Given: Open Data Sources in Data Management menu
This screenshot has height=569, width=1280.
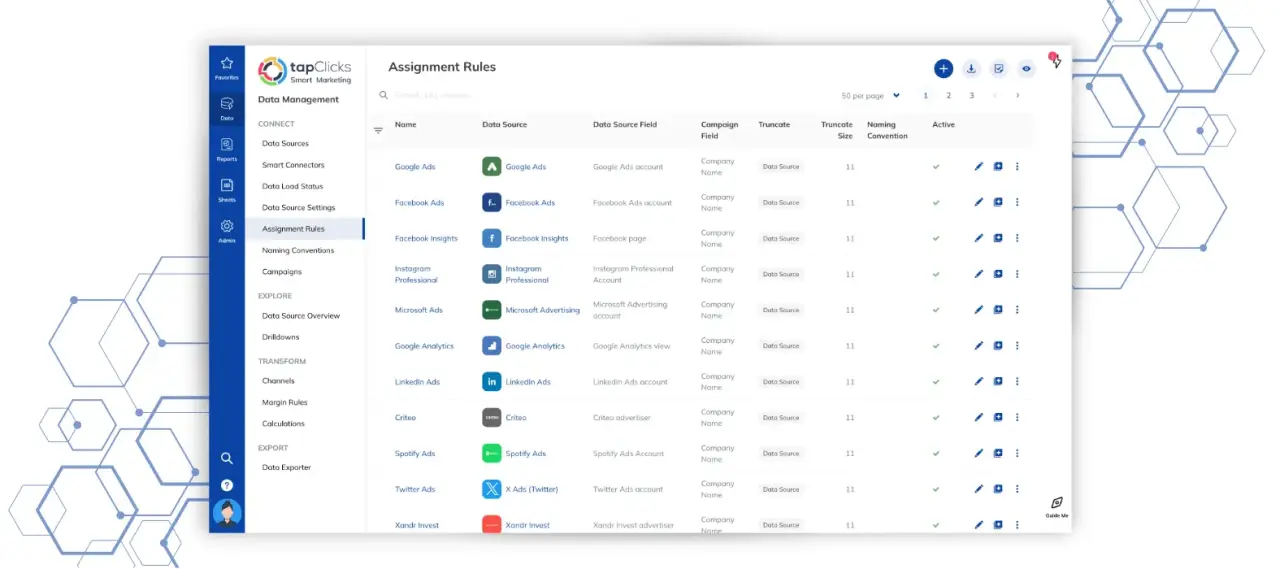Looking at the screenshot, I should click(285, 144).
